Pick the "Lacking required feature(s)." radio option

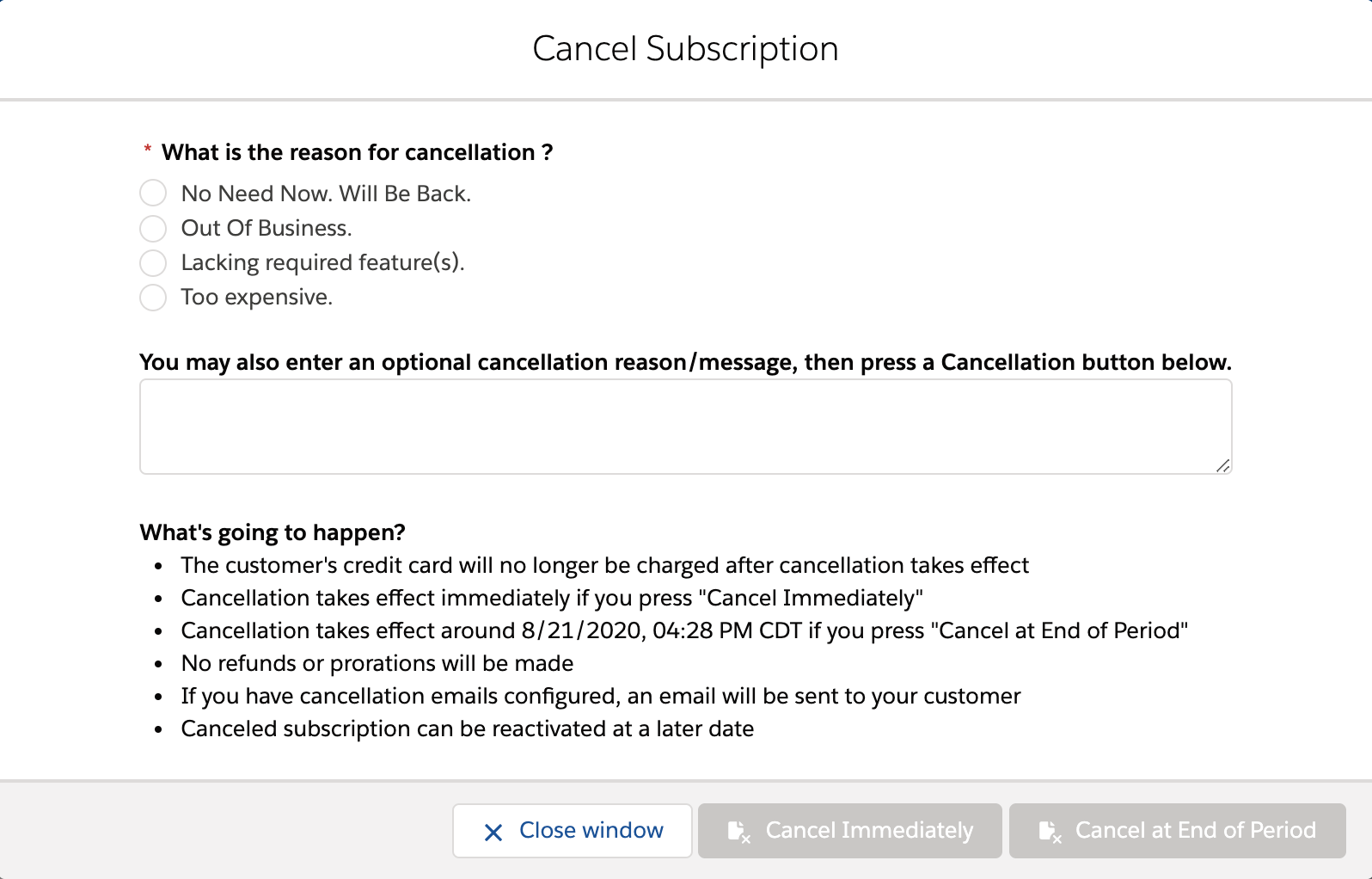coord(153,262)
